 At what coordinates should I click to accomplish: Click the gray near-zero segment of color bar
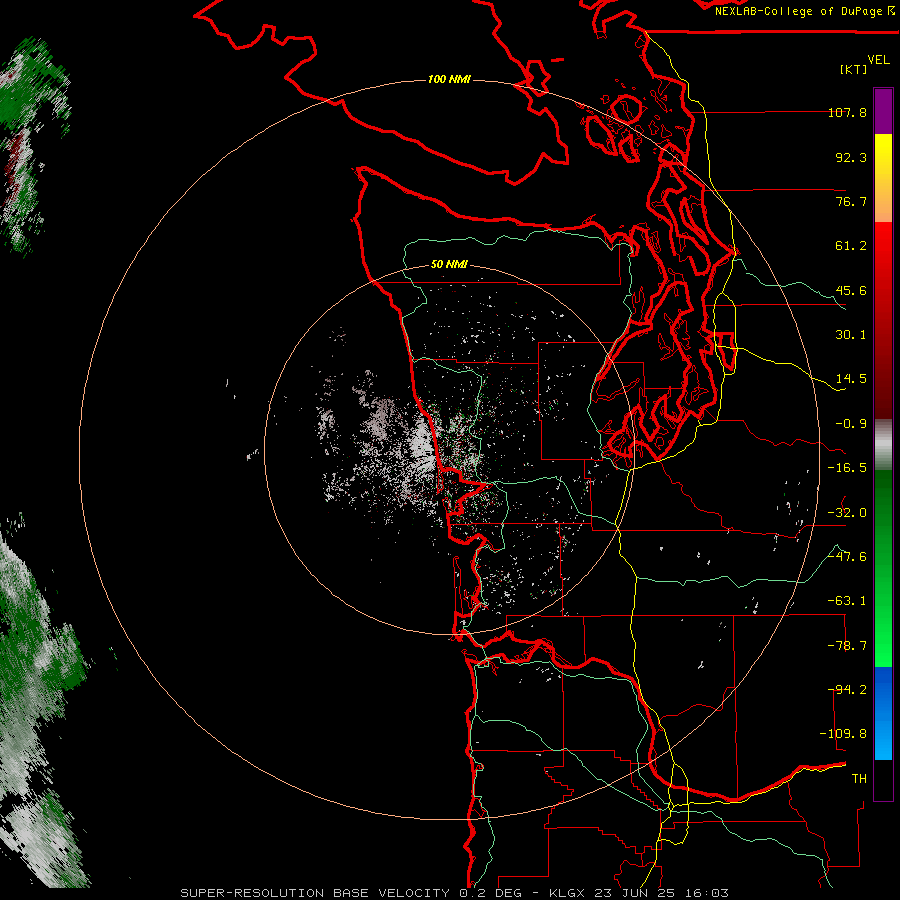click(x=883, y=445)
